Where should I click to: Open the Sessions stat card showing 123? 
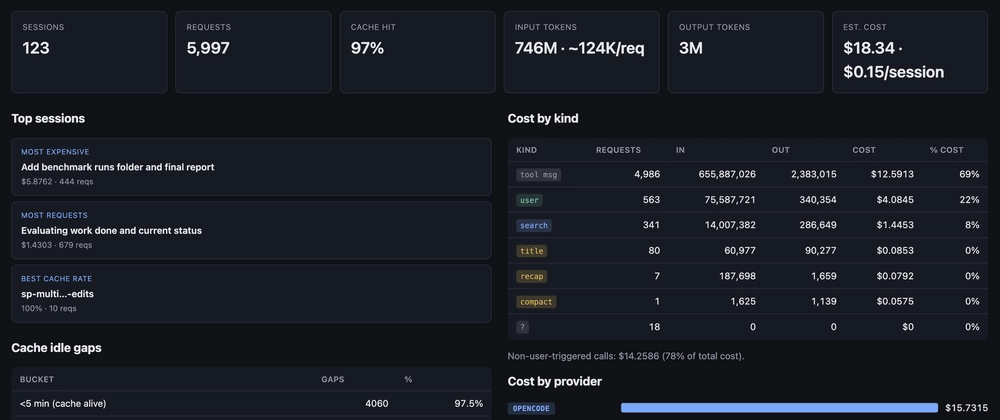point(89,52)
